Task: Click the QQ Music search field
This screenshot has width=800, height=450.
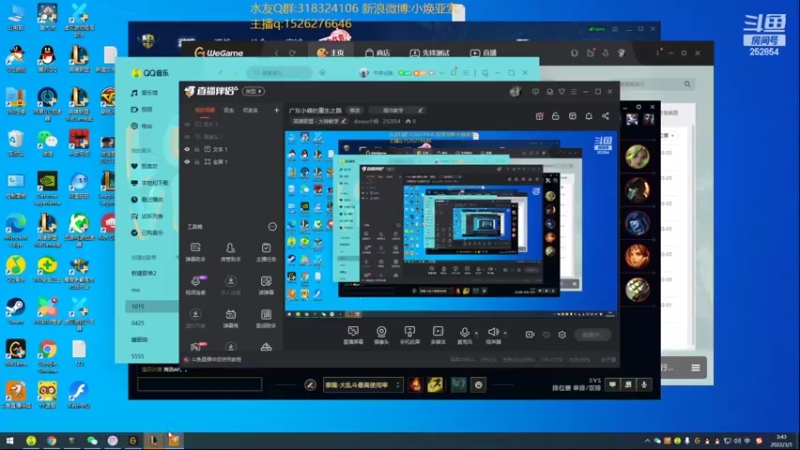Action: tap(279, 73)
